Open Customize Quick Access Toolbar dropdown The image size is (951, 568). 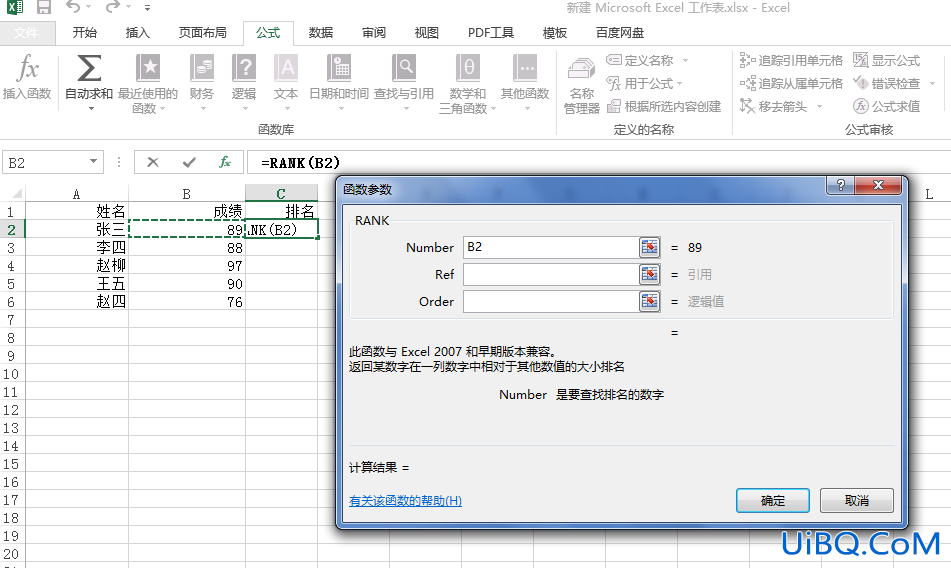coord(147,8)
